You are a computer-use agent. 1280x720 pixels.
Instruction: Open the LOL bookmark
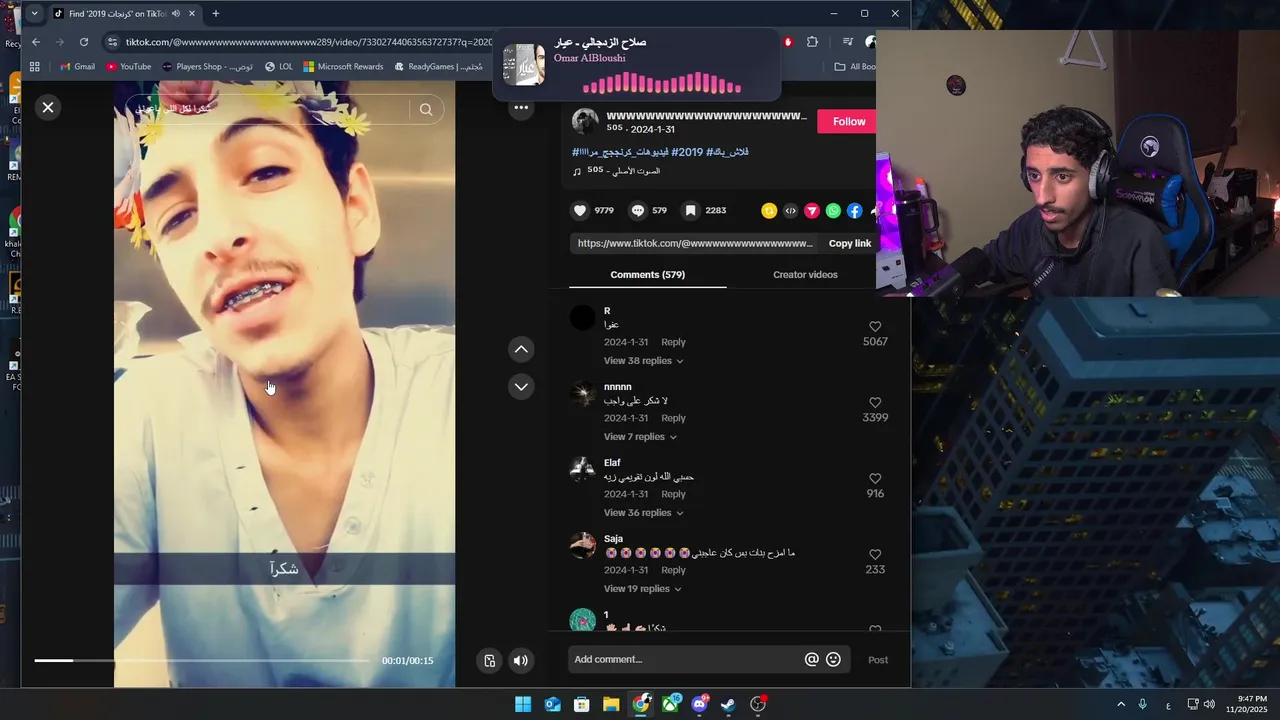tap(279, 67)
